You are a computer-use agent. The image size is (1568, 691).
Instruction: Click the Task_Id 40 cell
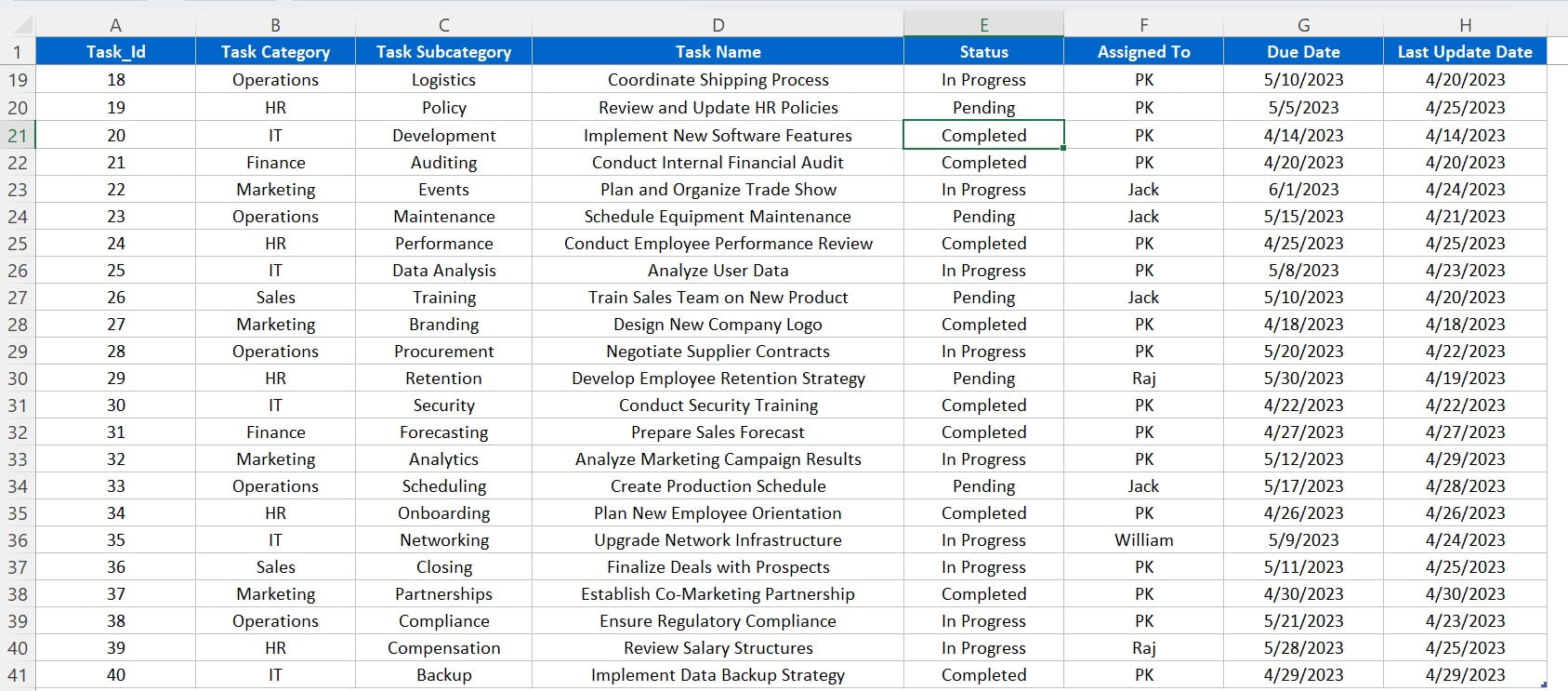coord(115,675)
